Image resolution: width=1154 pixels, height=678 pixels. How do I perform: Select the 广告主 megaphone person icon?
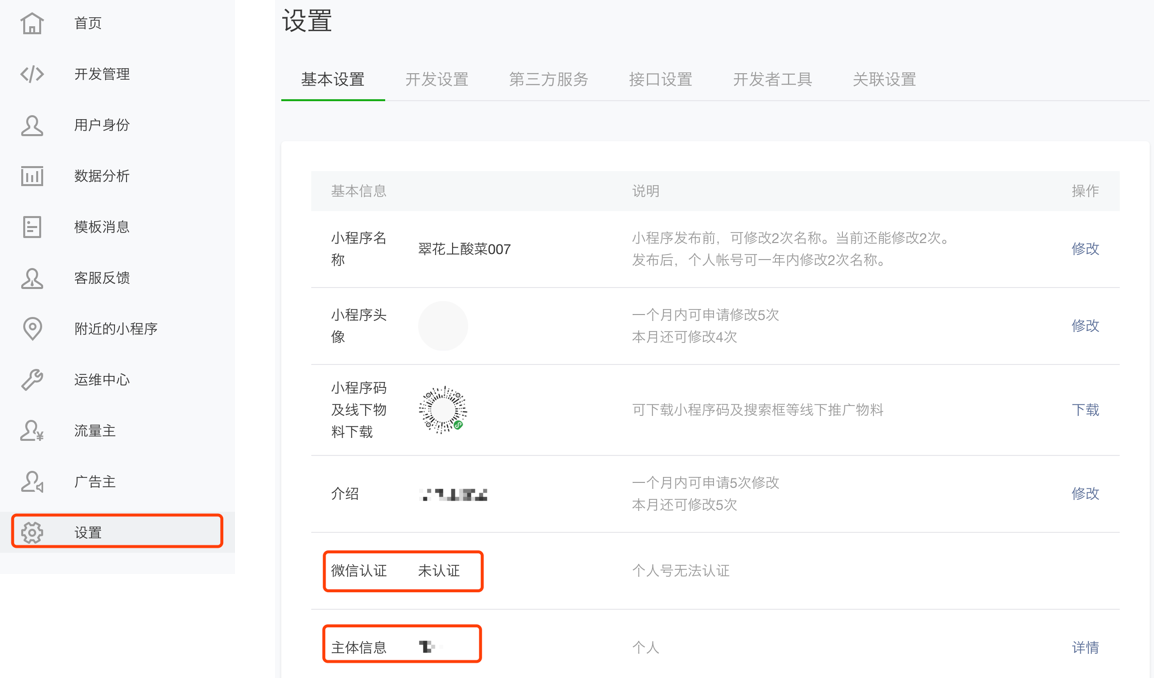tap(32, 482)
